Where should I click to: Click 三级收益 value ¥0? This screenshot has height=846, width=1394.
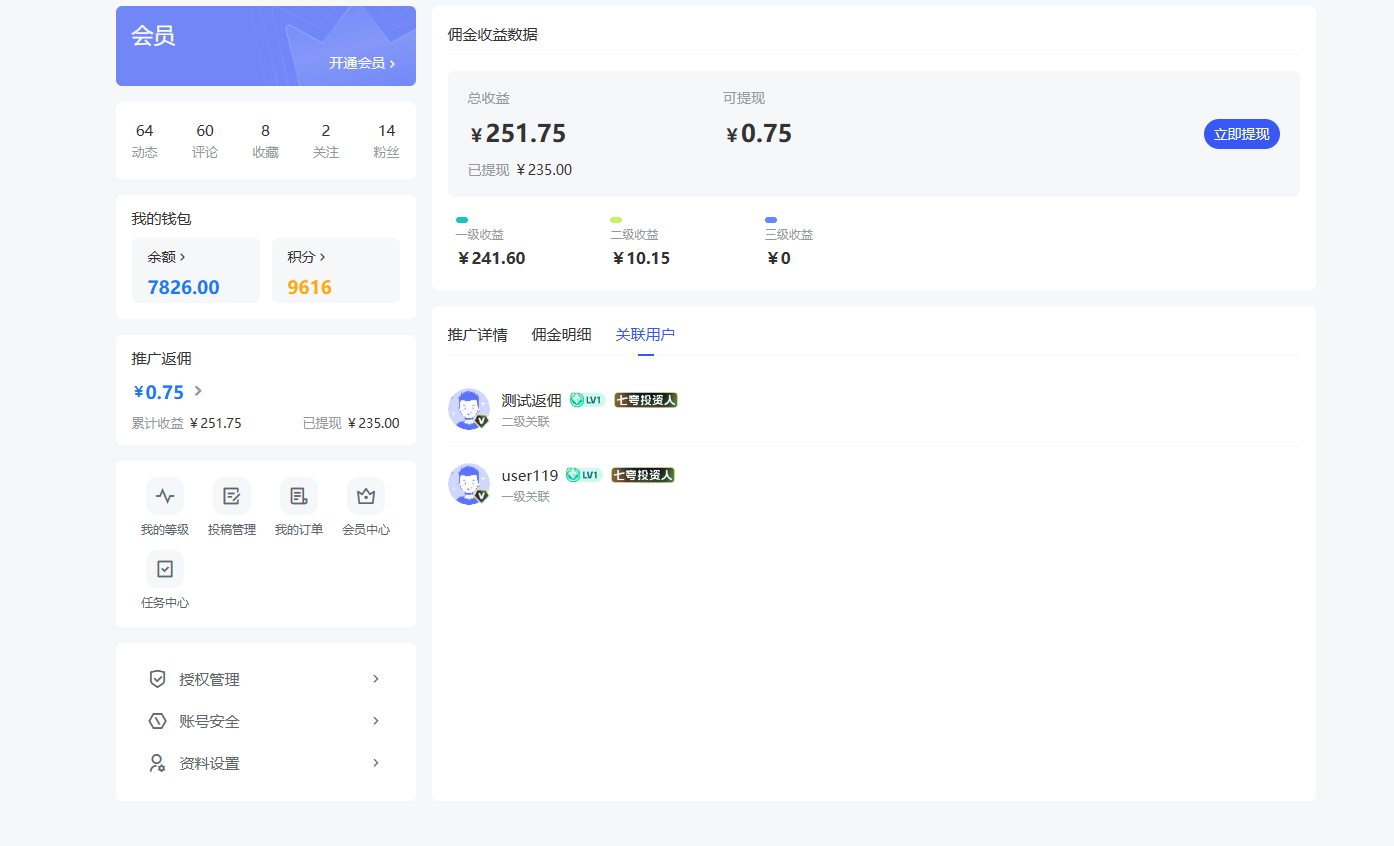coord(778,258)
